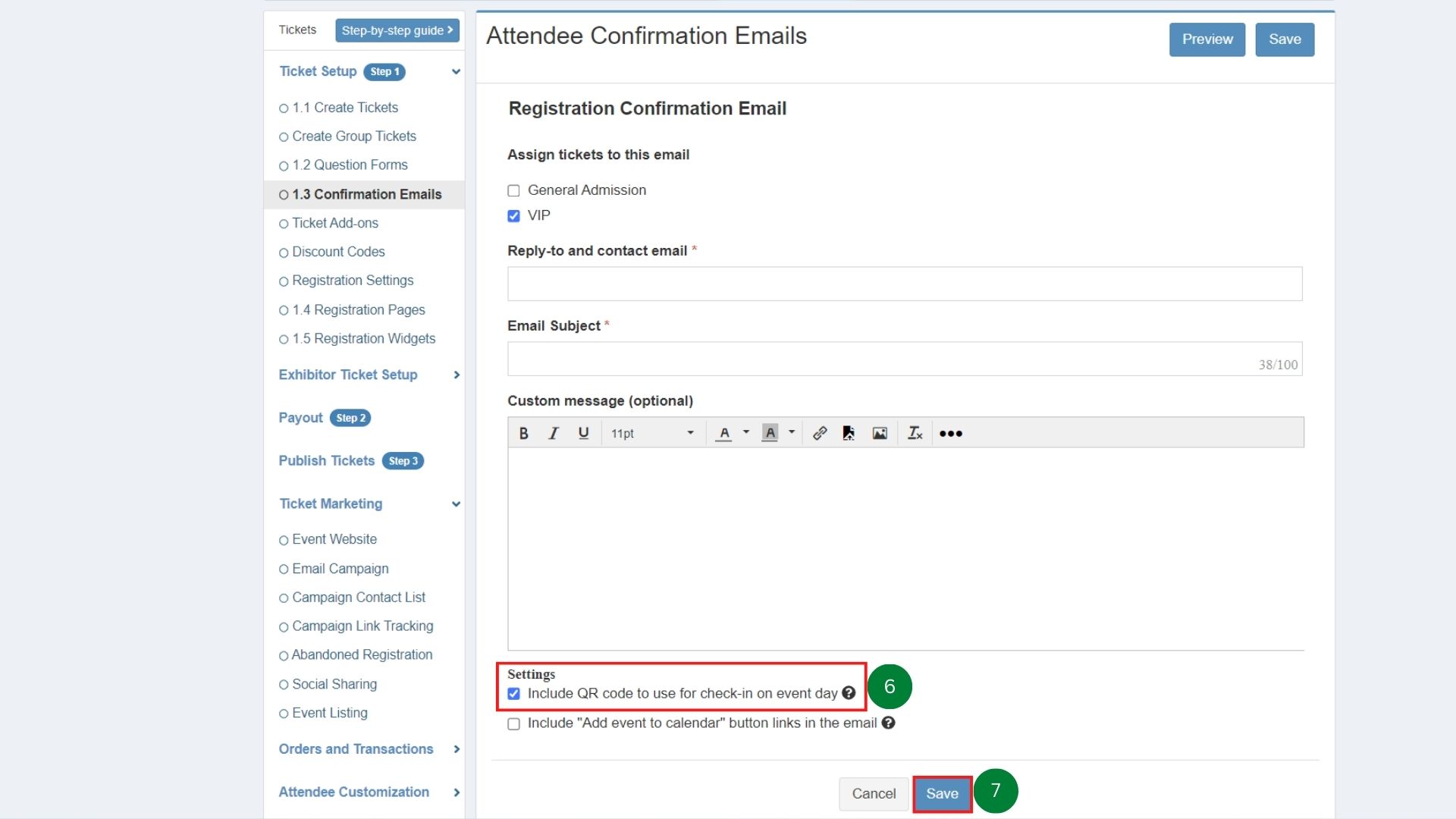The height and width of the screenshot is (819, 1456).
Task: Open the Discount Codes page
Action: tap(338, 252)
